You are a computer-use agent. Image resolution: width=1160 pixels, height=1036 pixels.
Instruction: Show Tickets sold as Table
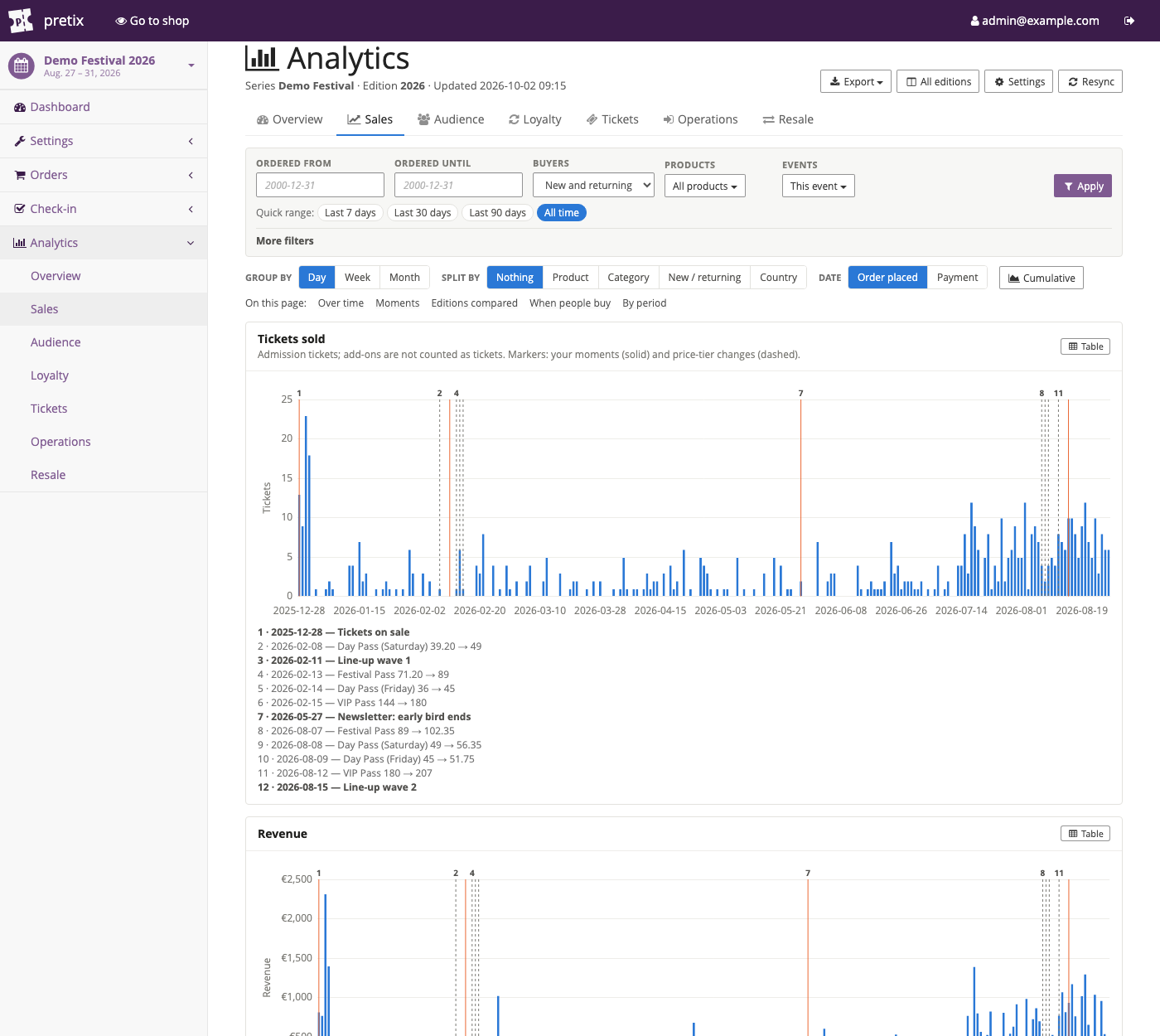1085,346
